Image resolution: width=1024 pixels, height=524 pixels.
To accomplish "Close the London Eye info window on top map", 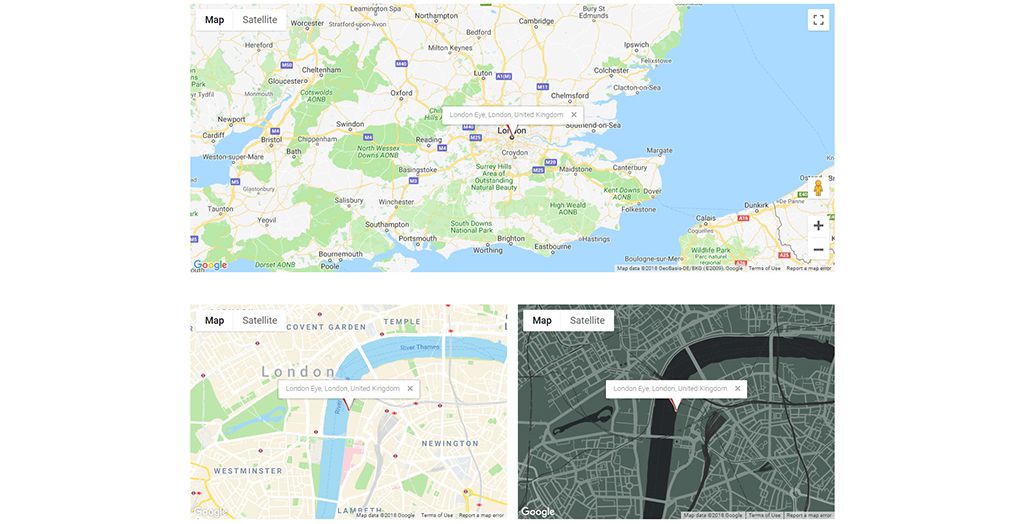I will 574,114.
